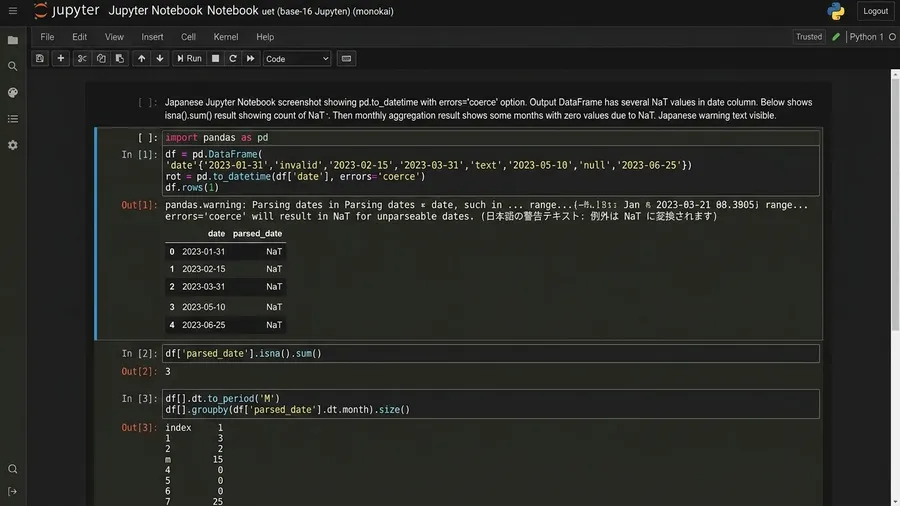Screen dimensions: 900x506
Task: Click the Python logo icon at top right
Action: pyautogui.click(x=836, y=11)
